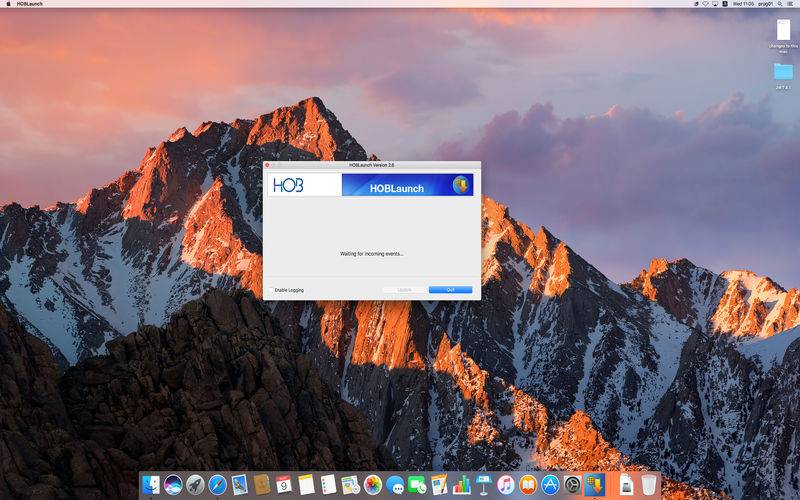Open Reminders list icon in Dock
This screenshot has height=500, width=800.
pos(328,485)
